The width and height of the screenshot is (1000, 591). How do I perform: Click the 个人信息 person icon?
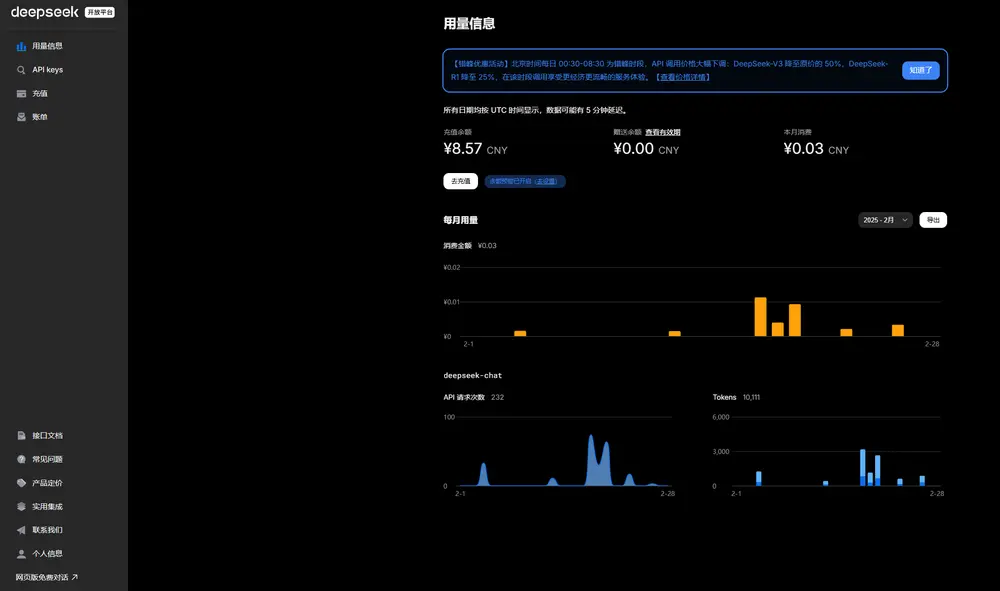(x=20, y=553)
